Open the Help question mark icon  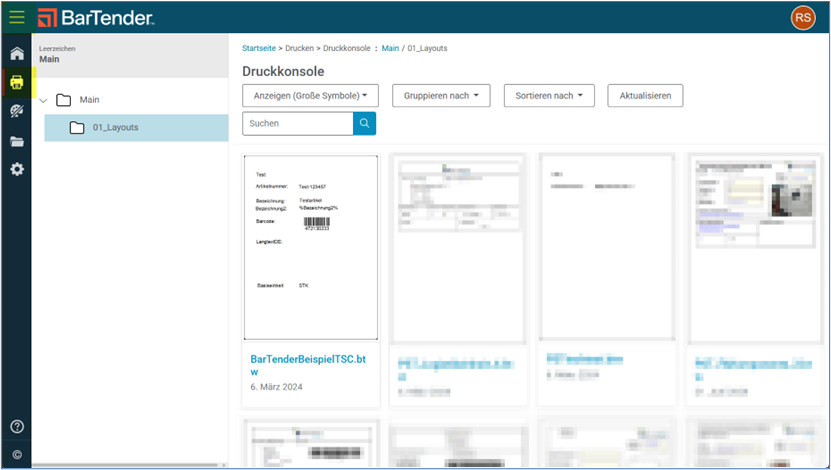click(16, 426)
